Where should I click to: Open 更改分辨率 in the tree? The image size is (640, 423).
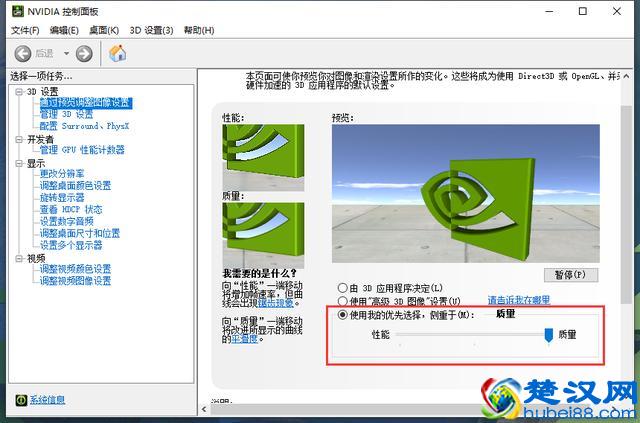pyautogui.click(x=62, y=174)
